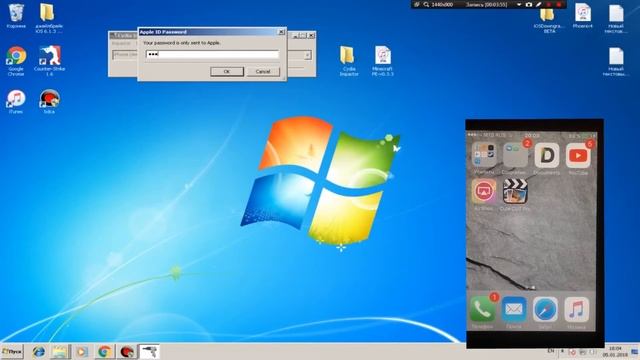Close the Cydia Impactor window behind the dialog
The width and height of the screenshot is (640, 360).
(x=311, y=36)
